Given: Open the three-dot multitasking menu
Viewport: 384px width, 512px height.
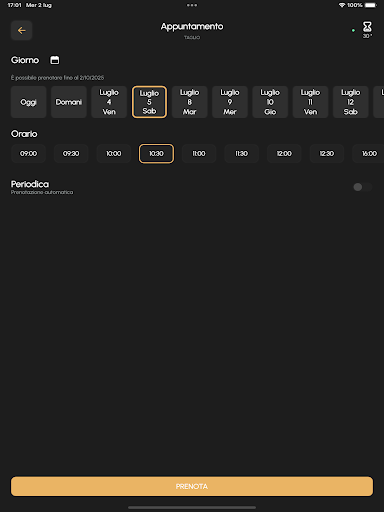Looking at the screenshot, I should [x=192, y=5].
